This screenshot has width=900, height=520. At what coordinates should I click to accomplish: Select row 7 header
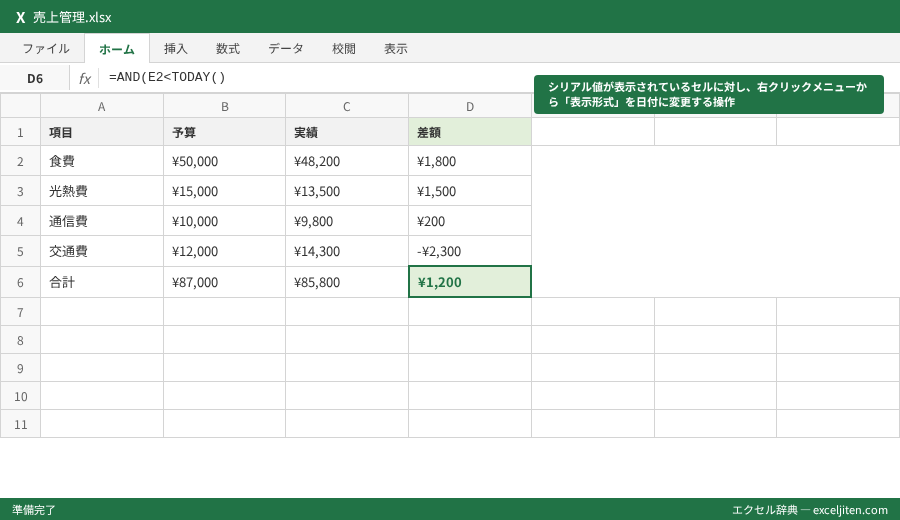[x=20, y=312]
